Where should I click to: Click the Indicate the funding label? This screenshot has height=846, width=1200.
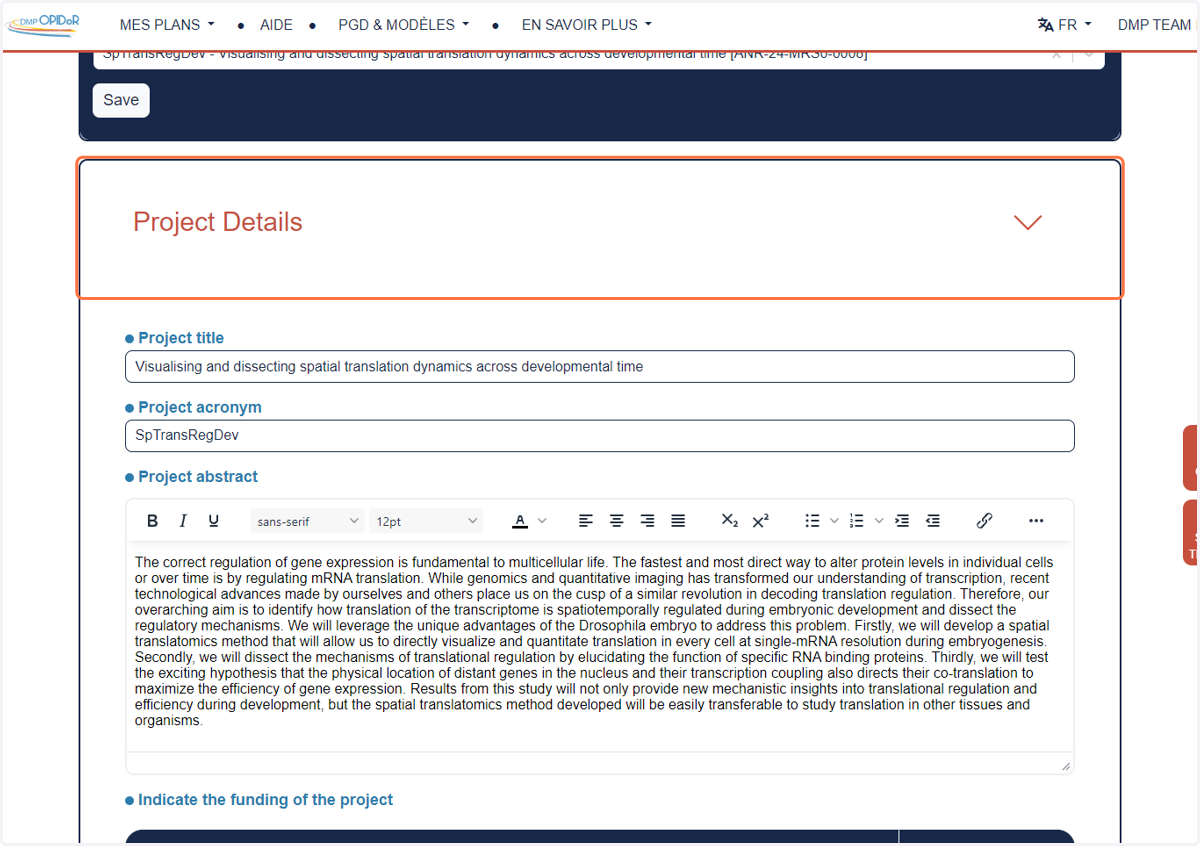(x=265, y=800)
